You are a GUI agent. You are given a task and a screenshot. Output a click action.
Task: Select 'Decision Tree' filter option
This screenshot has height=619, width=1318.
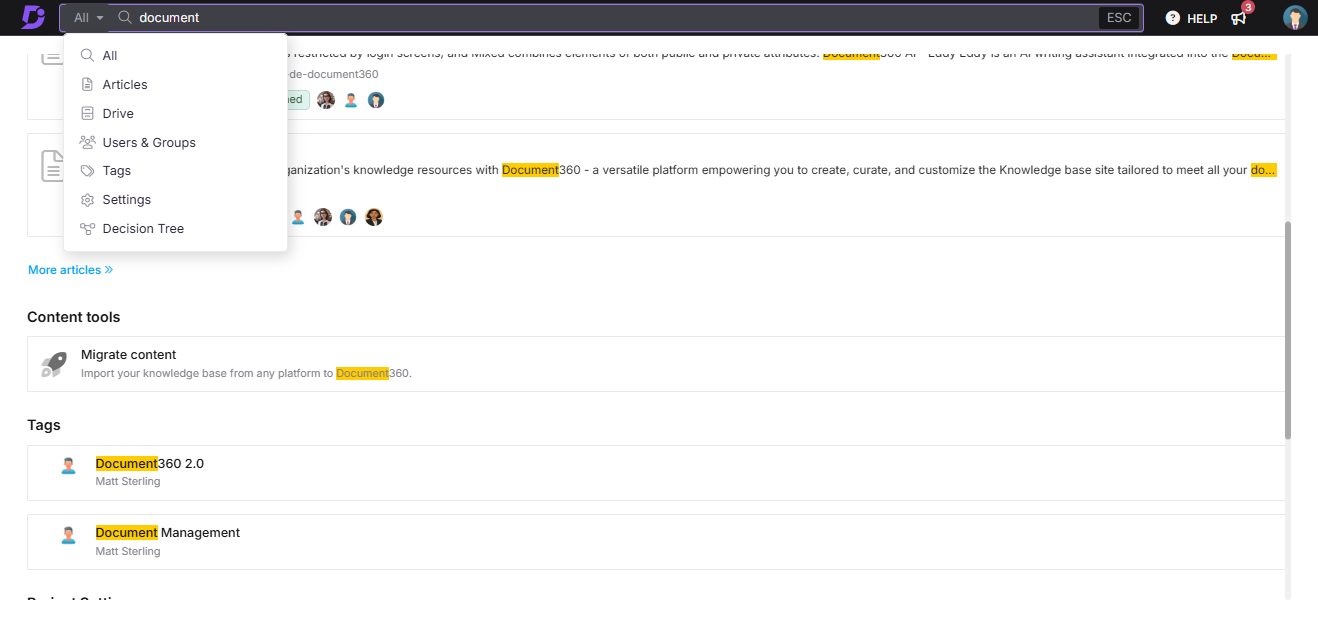click(175, 229)
